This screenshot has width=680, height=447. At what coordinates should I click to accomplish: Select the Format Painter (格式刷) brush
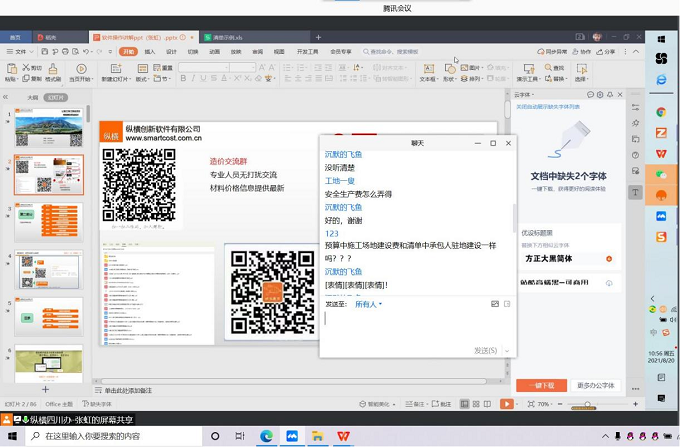coord(52,69)
